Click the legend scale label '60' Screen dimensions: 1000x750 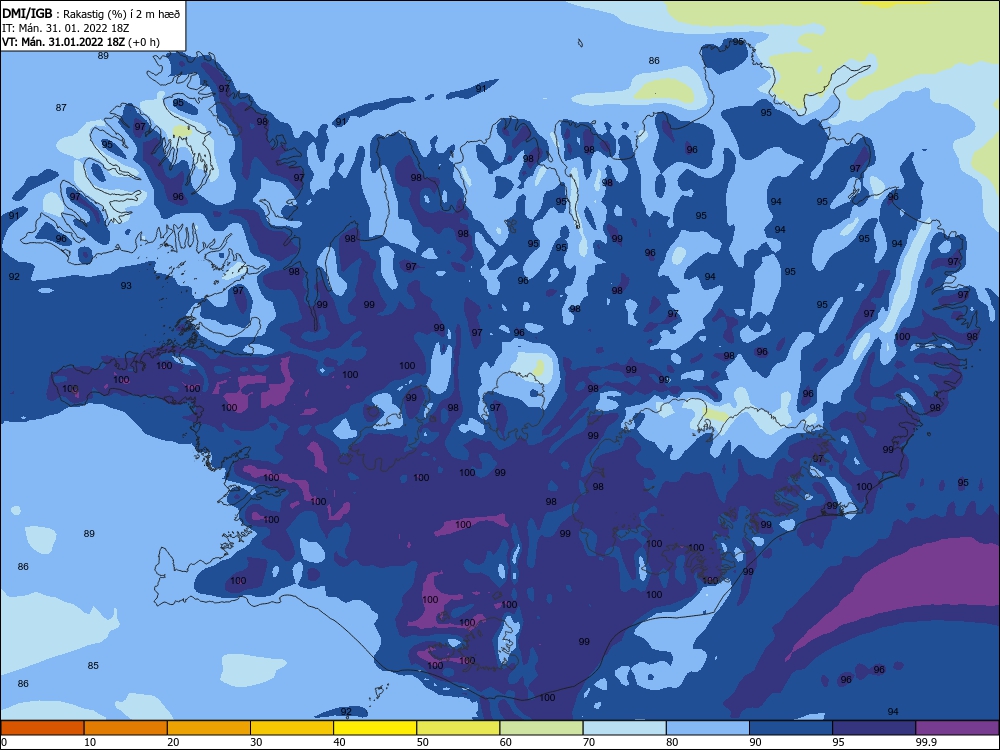point(506,742)
